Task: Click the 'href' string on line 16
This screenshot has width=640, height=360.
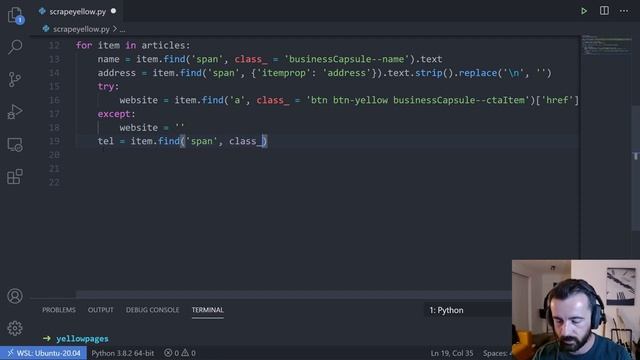Action: coord(557,100)
